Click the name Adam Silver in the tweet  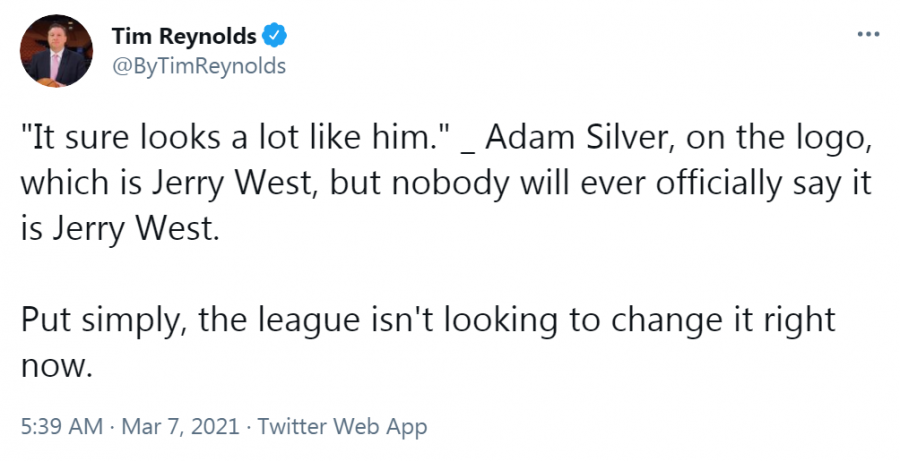click(x=579, y=138)
